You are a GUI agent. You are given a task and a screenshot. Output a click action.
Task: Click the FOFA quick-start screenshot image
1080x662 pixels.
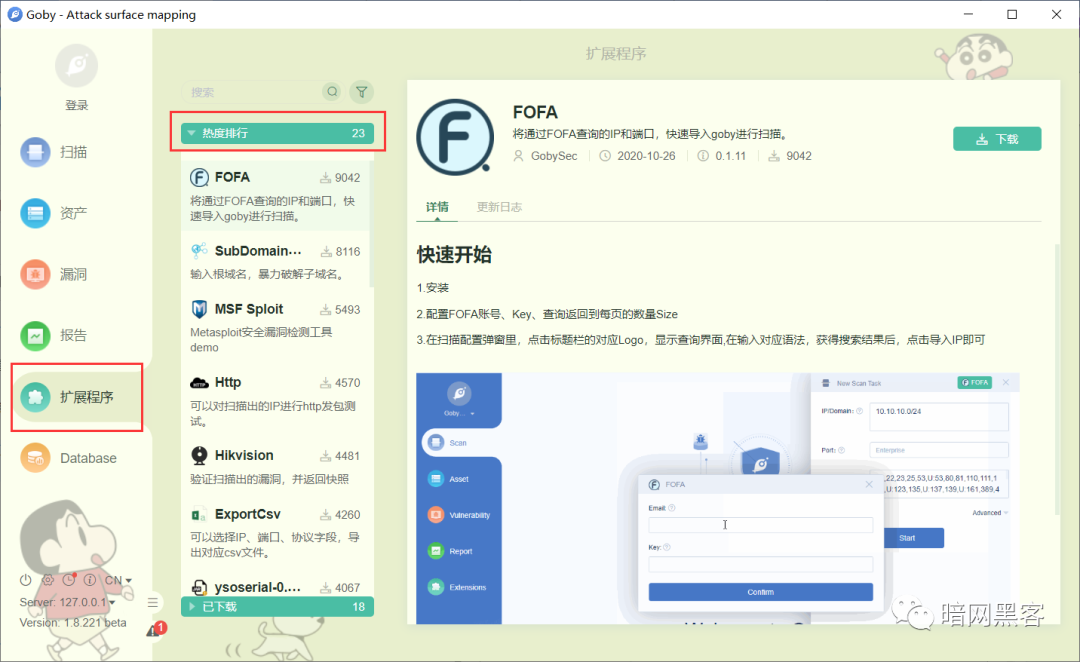718,499
